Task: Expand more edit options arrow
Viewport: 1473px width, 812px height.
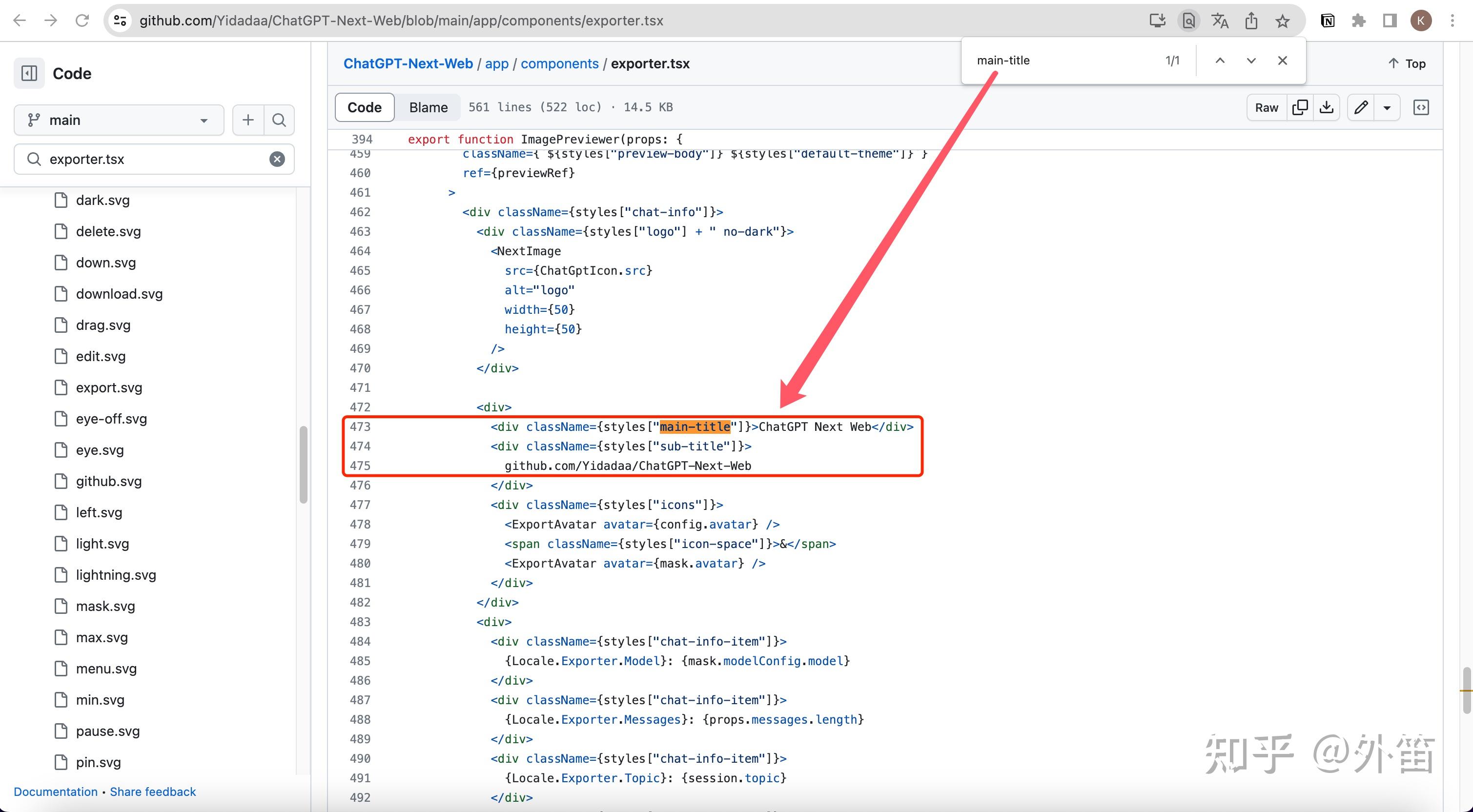Action: click(1387, 107)
